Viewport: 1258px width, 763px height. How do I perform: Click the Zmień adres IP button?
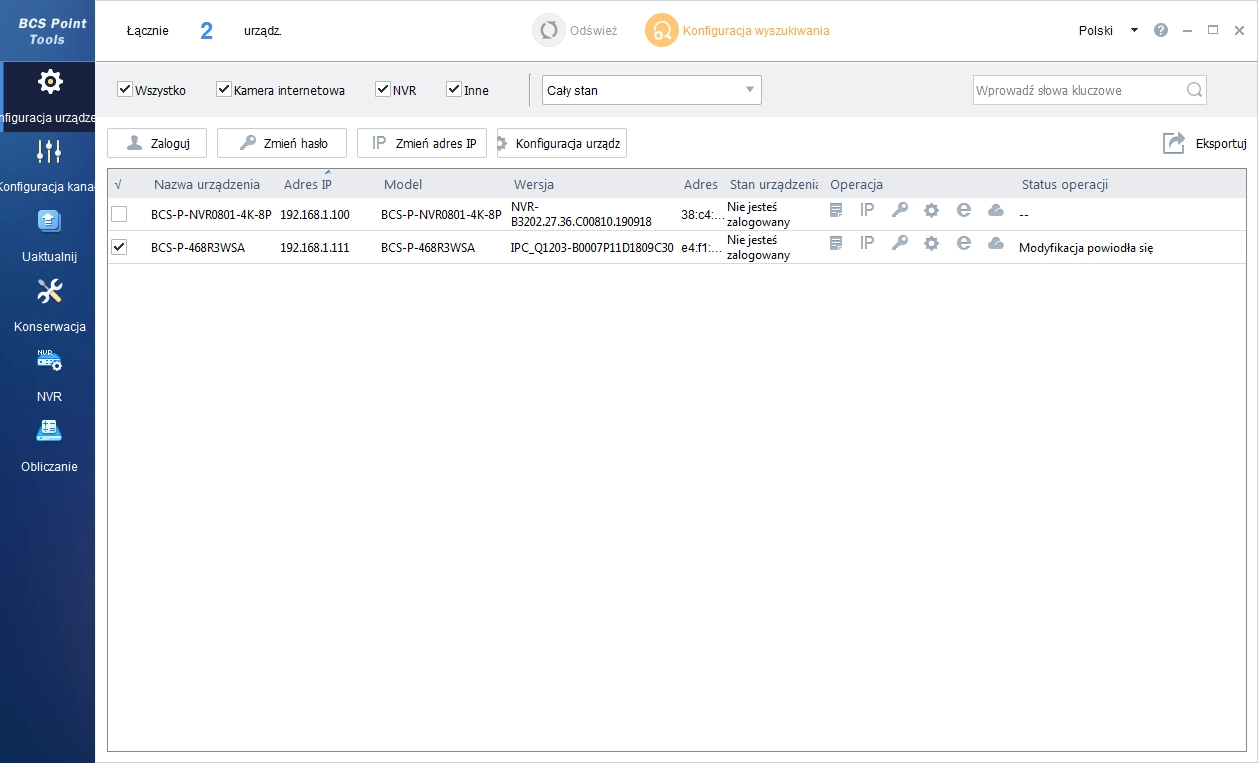(x=422, y=143)
